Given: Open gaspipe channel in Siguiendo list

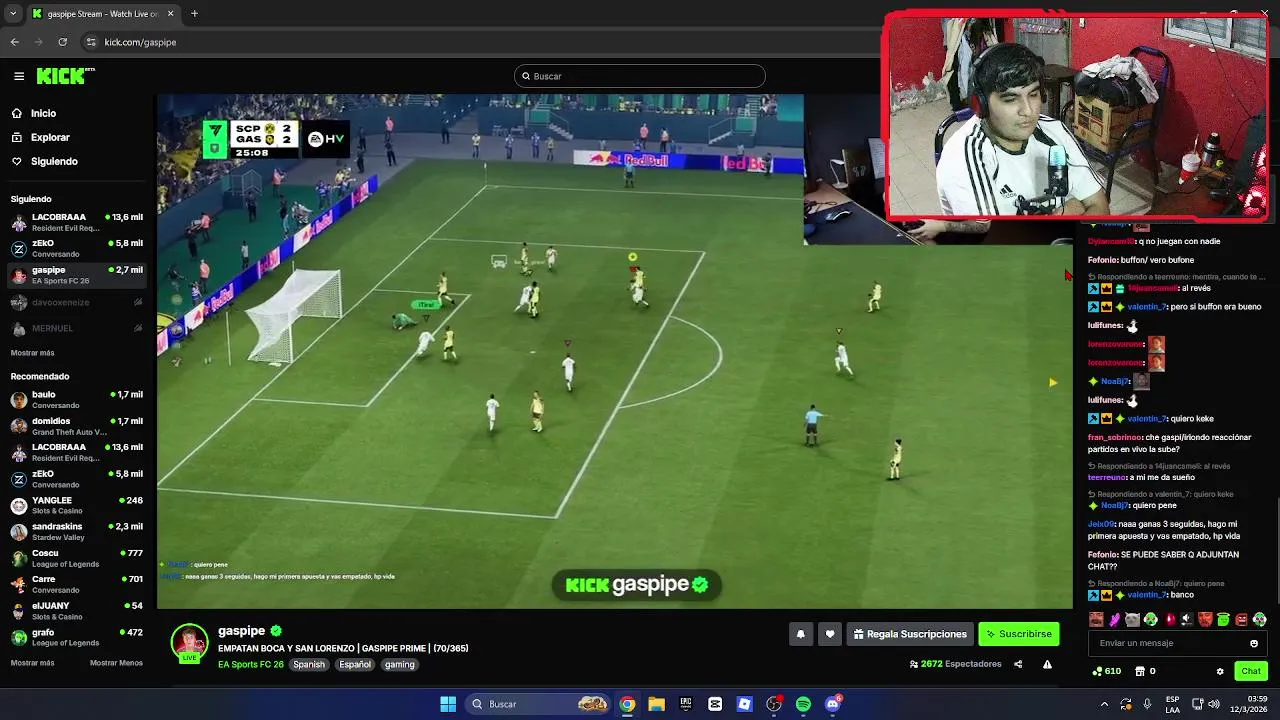Looking at the screenshot, I should [x=76, y=275].
